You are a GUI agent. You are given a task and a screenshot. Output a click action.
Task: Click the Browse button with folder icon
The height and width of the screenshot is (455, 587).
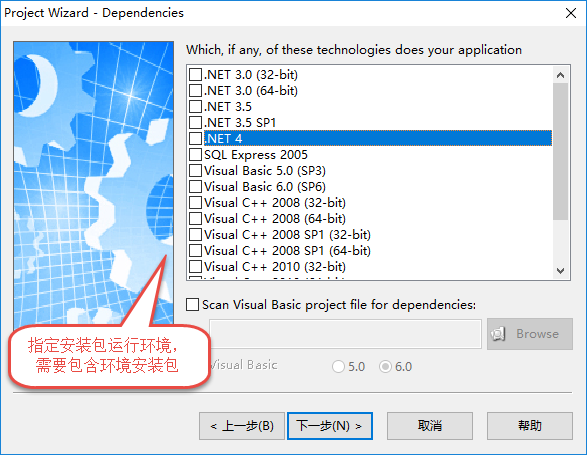coord(530,334)
